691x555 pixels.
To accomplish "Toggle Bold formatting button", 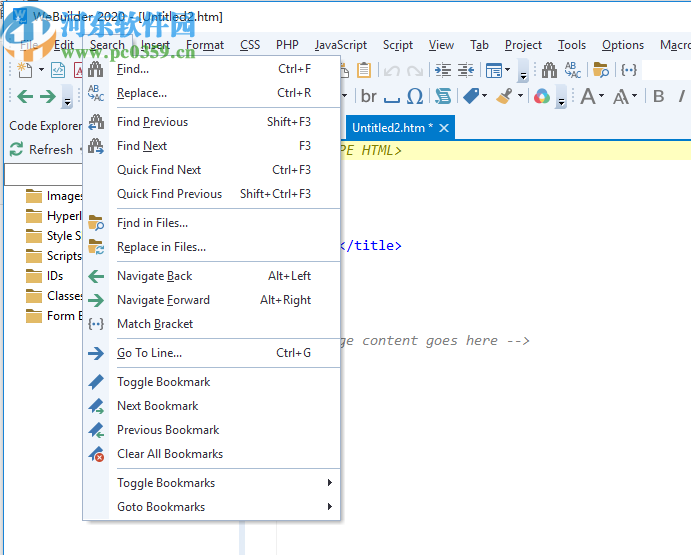I will pos(658,96).
